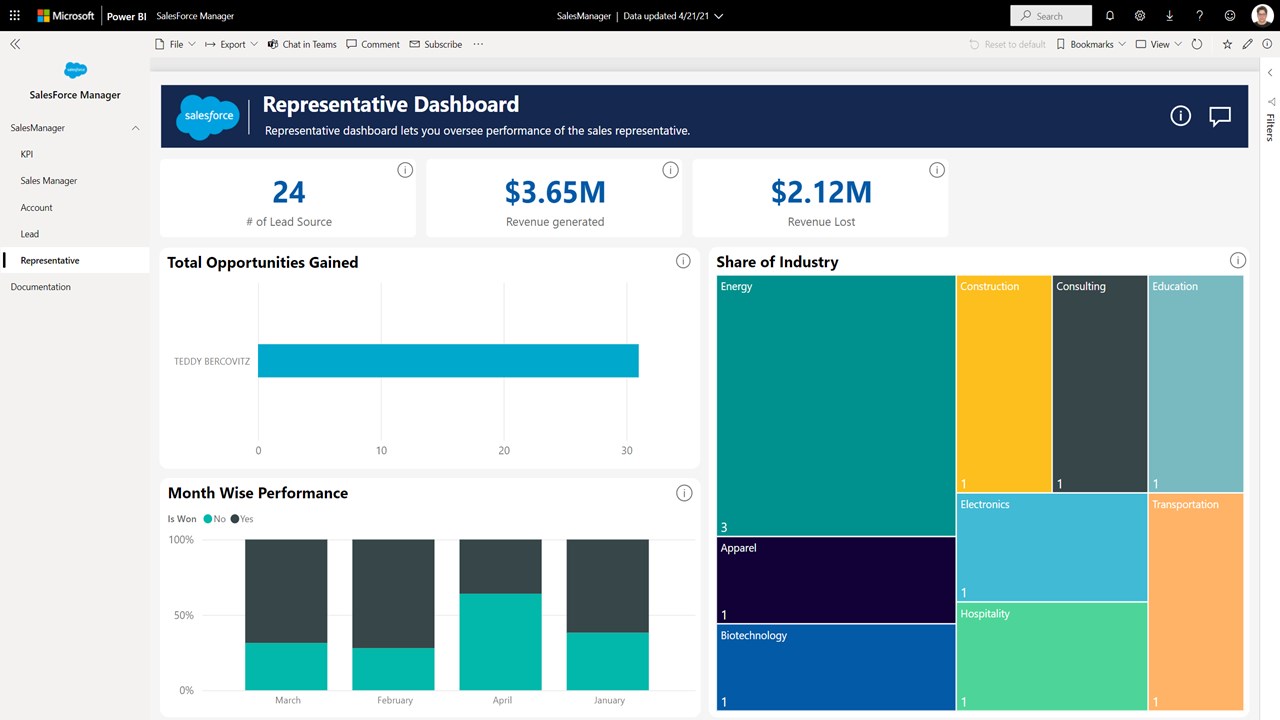The height and width of the screenshot is (720, 1280).
Task: Select the March column in performance chart
Action: click(286, 615)
